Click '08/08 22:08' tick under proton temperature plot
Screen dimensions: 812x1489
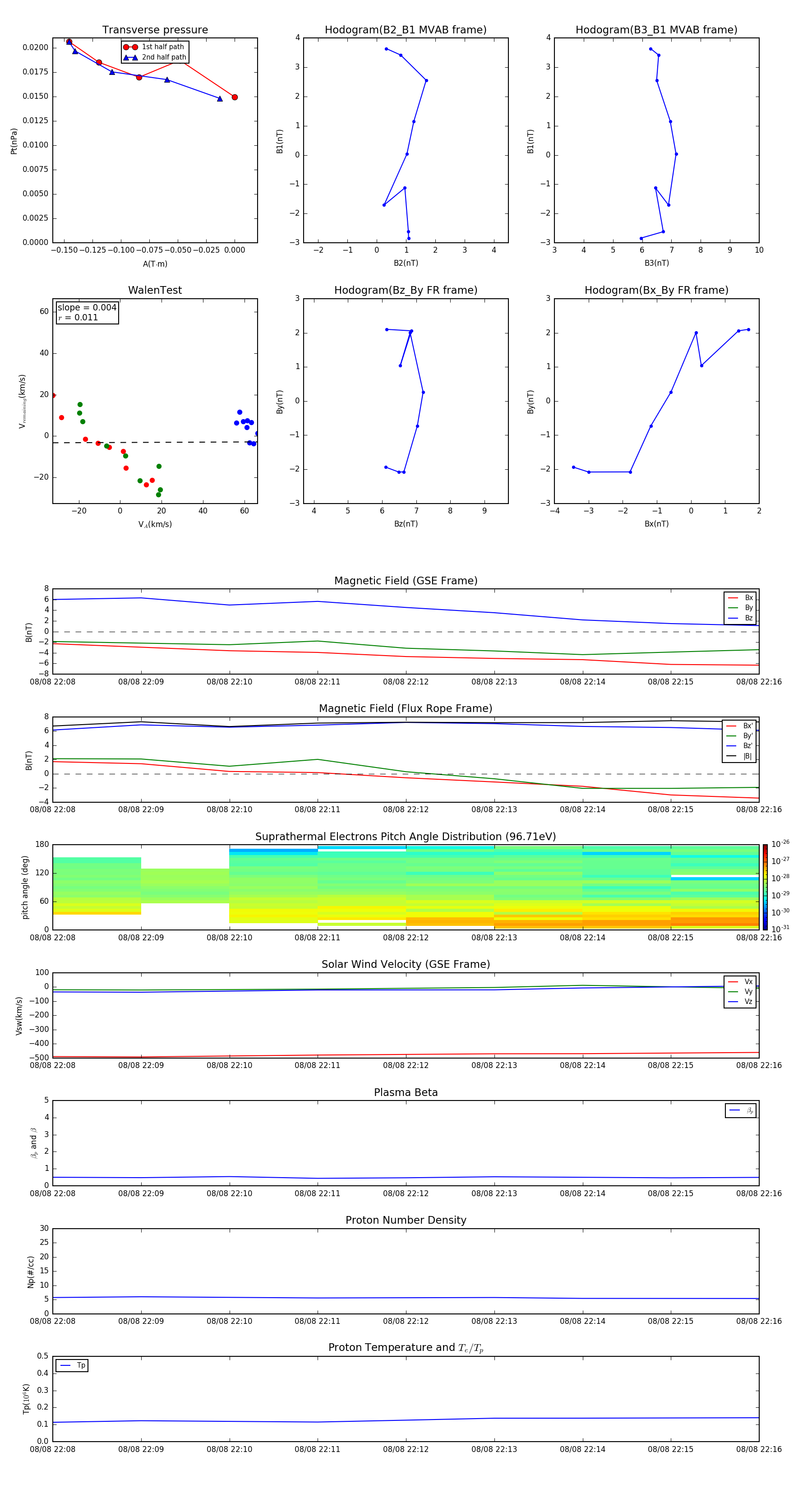pos(53,1449)
